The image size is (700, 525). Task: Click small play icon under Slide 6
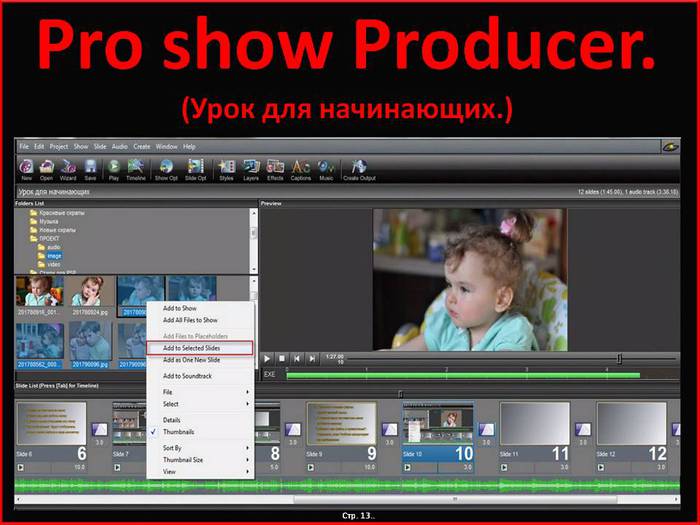pyautogui.click(x=21, y=467)
